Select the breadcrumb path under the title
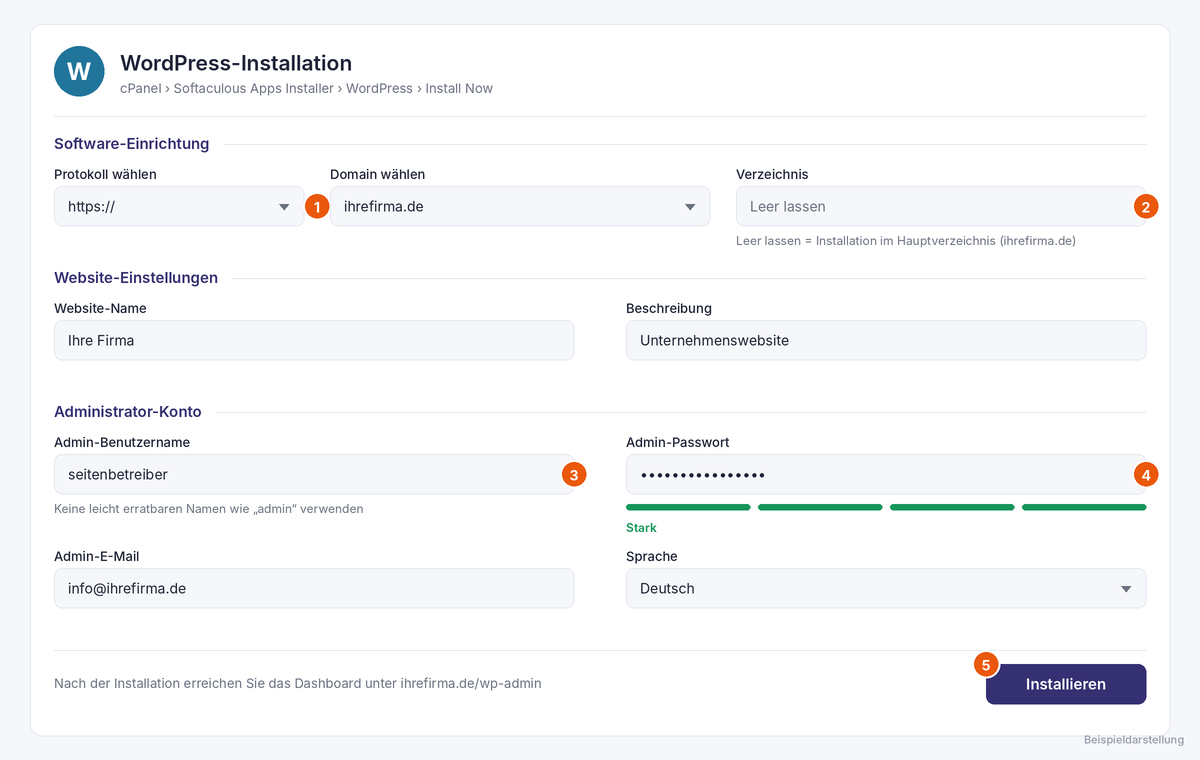1200x760 pixels. pos(306,88)
